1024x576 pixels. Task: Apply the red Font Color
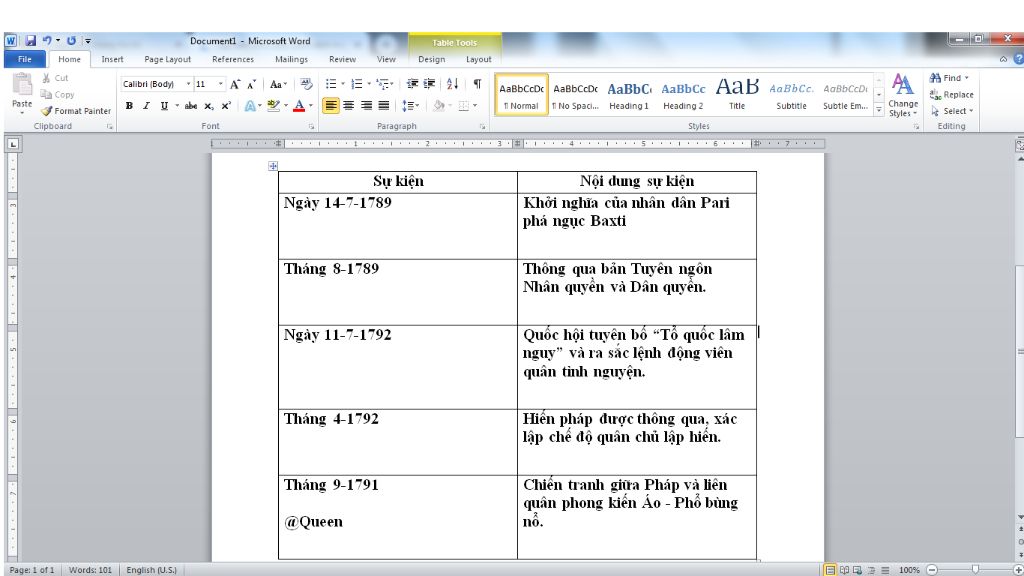point(299,106)
